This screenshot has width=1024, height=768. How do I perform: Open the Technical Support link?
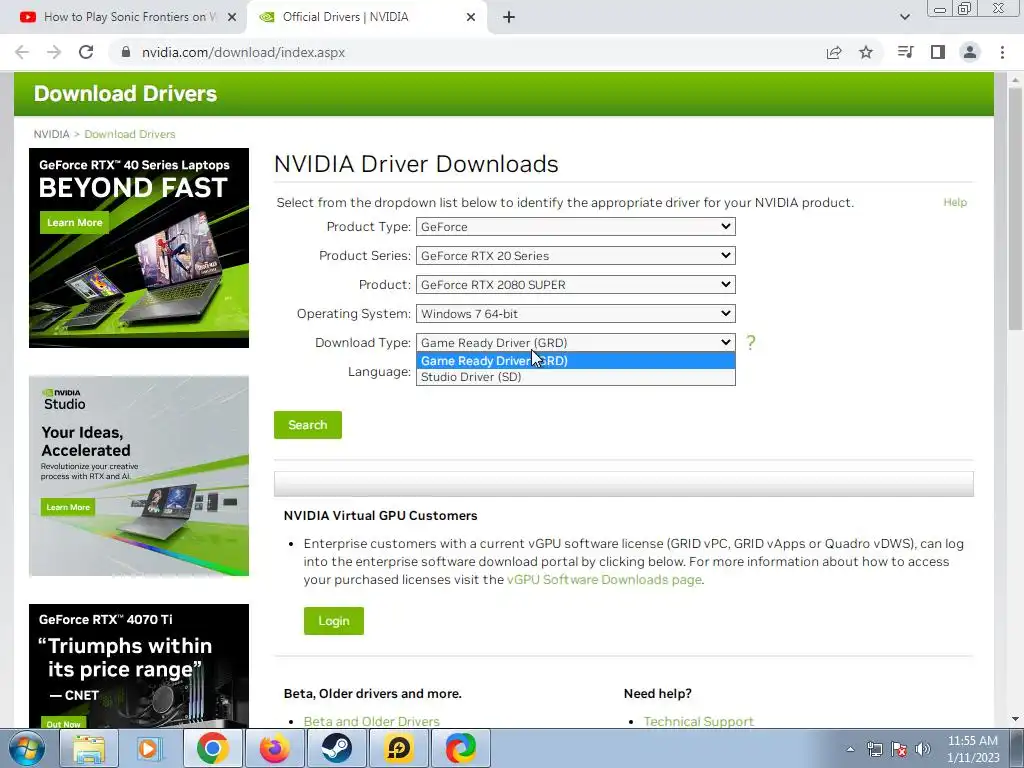pos(698,721)
